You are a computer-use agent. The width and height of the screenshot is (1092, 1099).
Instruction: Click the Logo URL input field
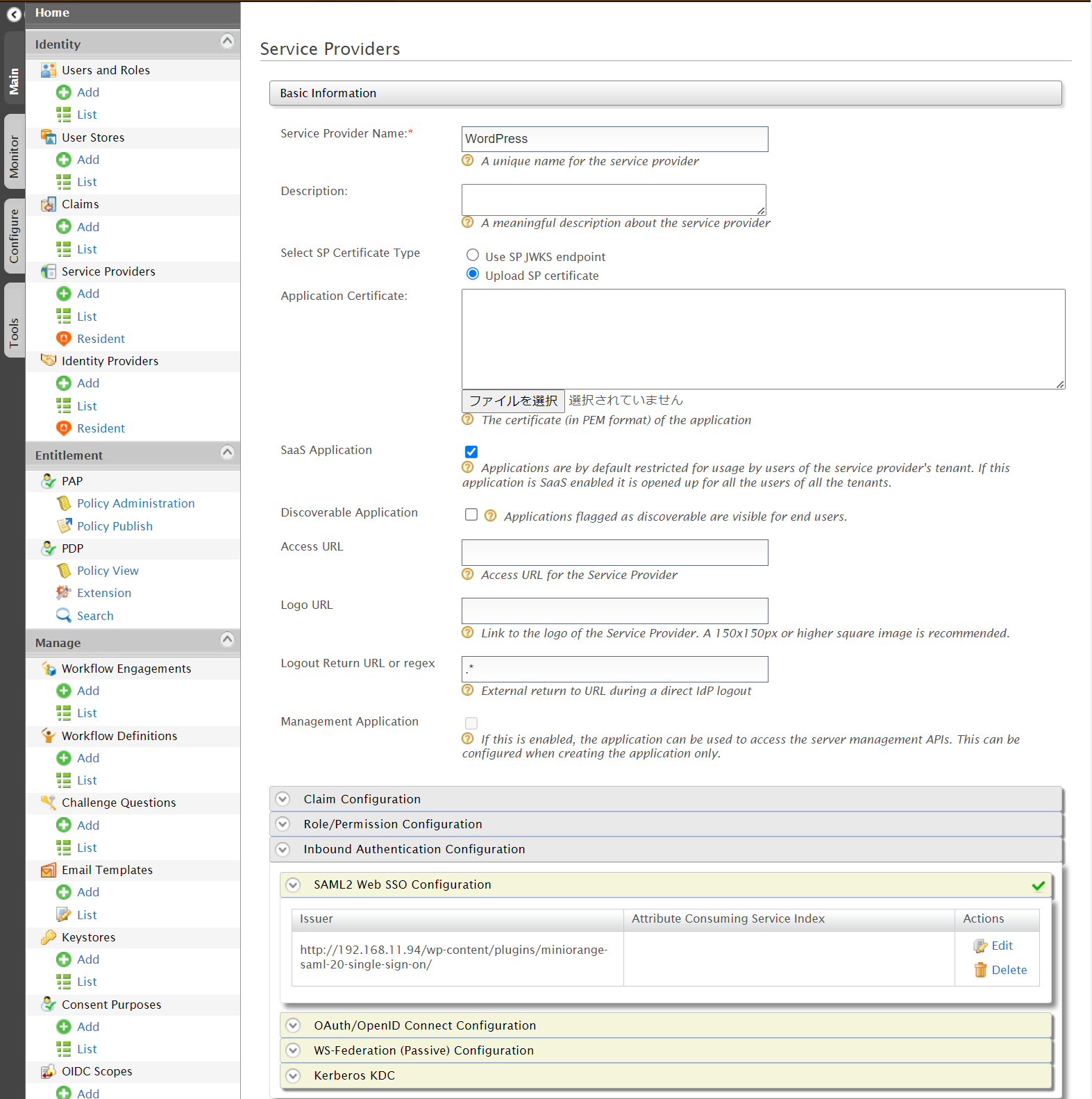tap(614, 611)
